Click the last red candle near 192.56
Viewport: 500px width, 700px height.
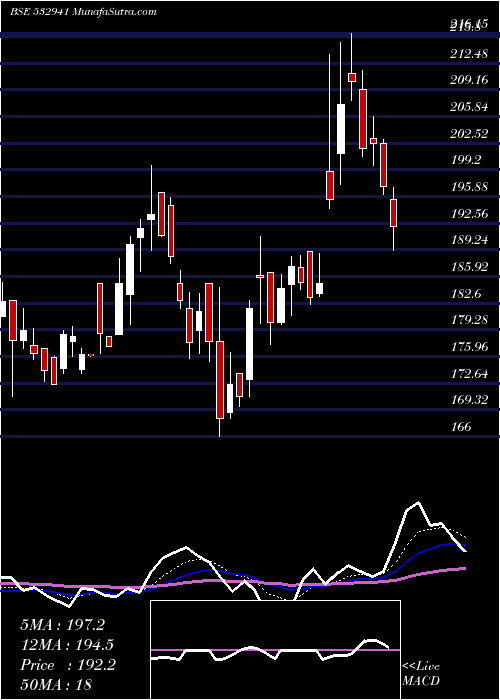393,213
